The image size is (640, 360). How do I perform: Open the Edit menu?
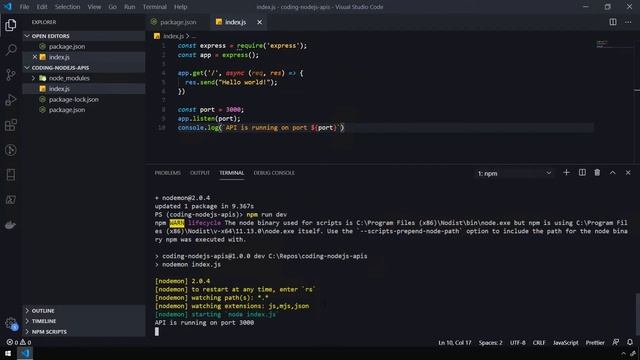(x=42, y=7)
